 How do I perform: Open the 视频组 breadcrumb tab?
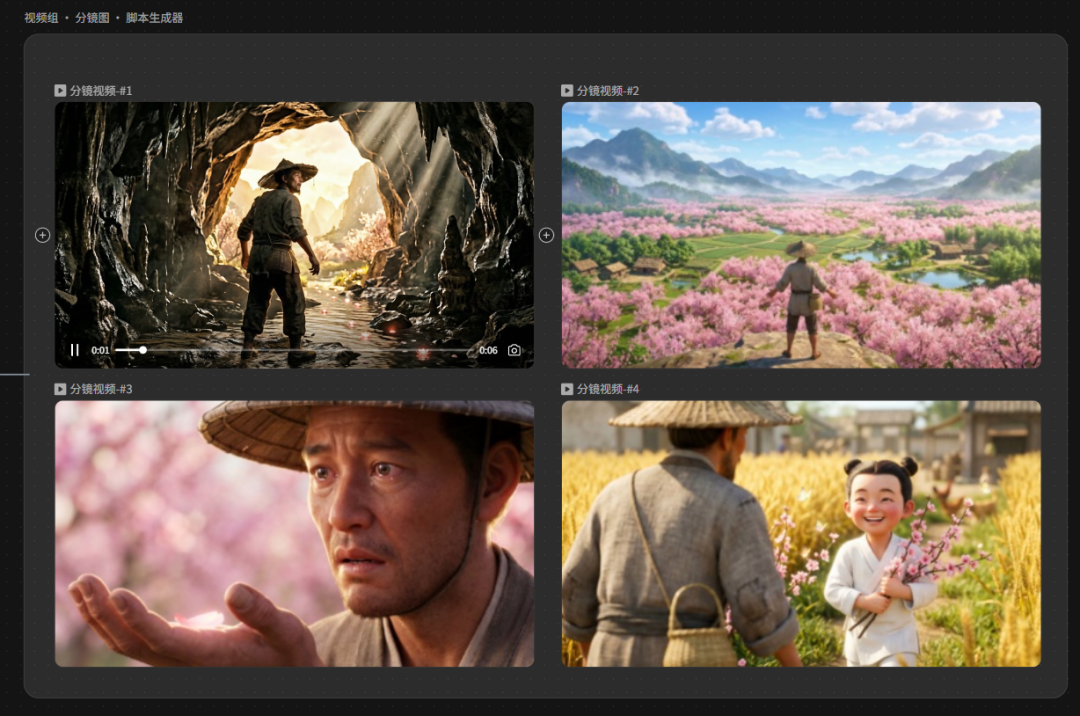pyautogui.click(x=41, y=18)
